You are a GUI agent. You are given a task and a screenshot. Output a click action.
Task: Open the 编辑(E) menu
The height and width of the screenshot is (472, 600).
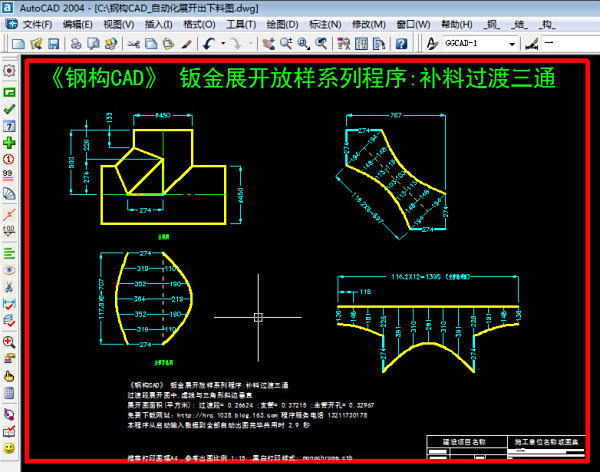point(78,24)
